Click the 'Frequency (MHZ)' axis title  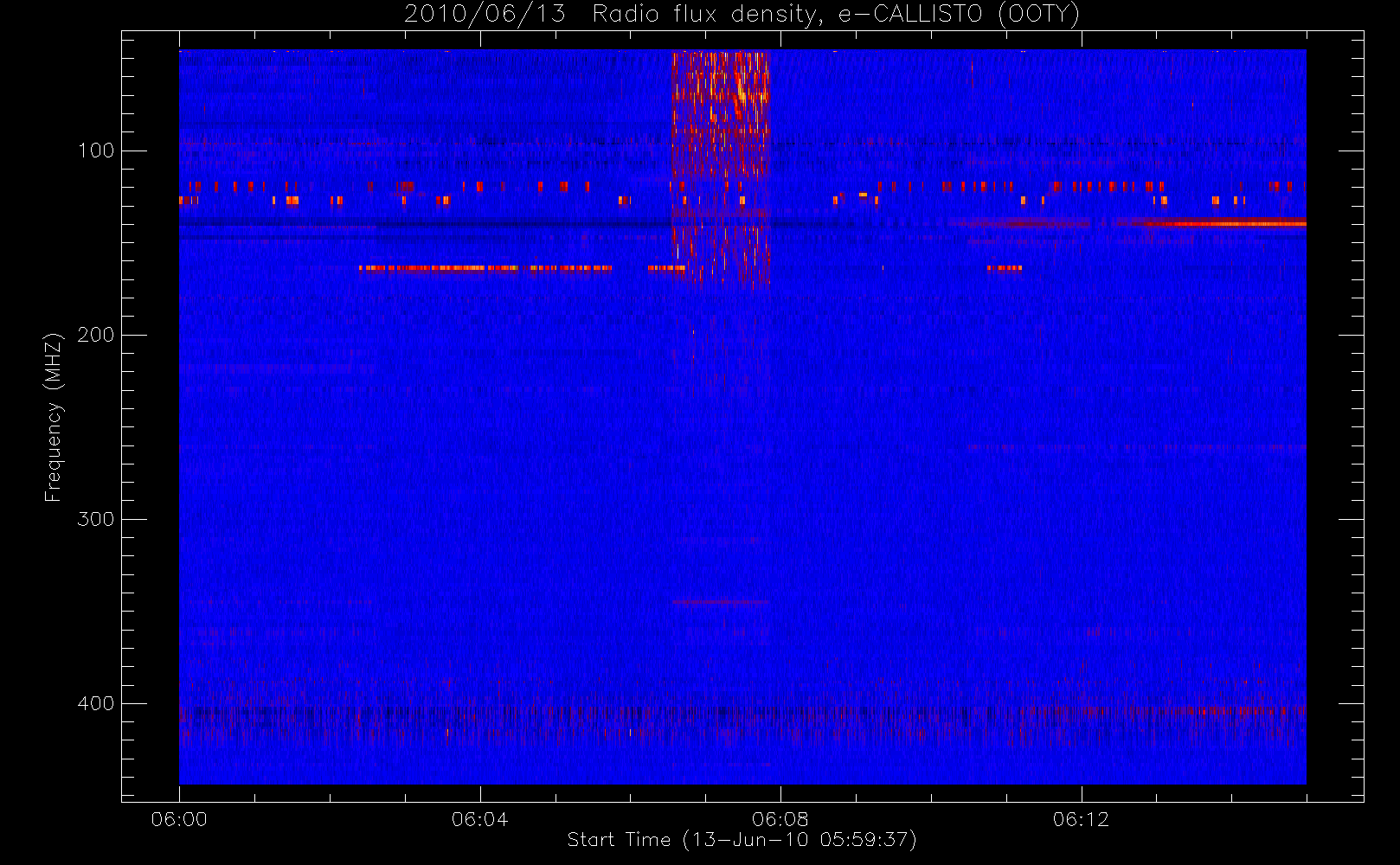[54, 417]
